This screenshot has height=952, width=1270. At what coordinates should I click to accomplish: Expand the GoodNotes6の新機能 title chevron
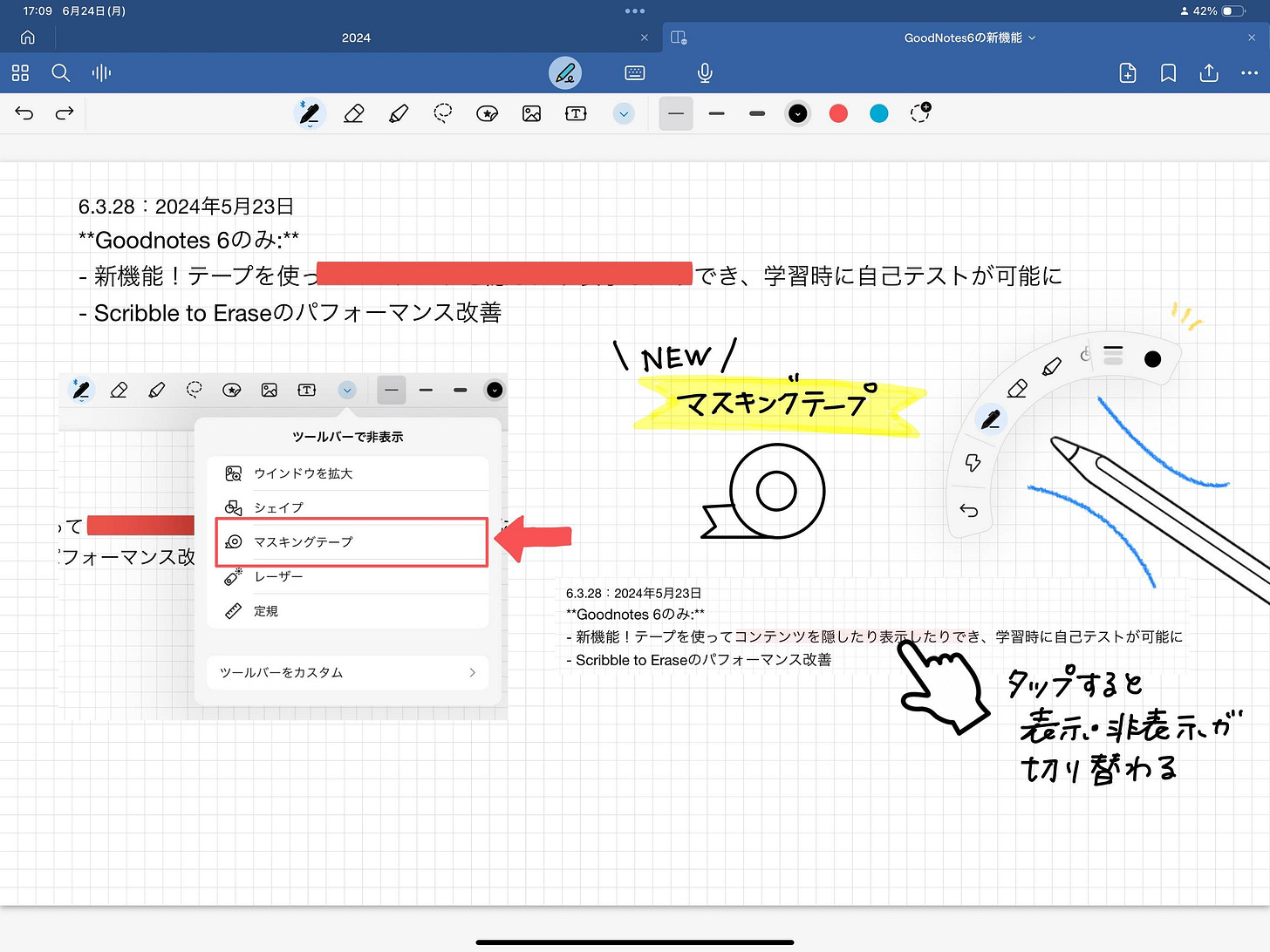click(x=1033, y=38)
